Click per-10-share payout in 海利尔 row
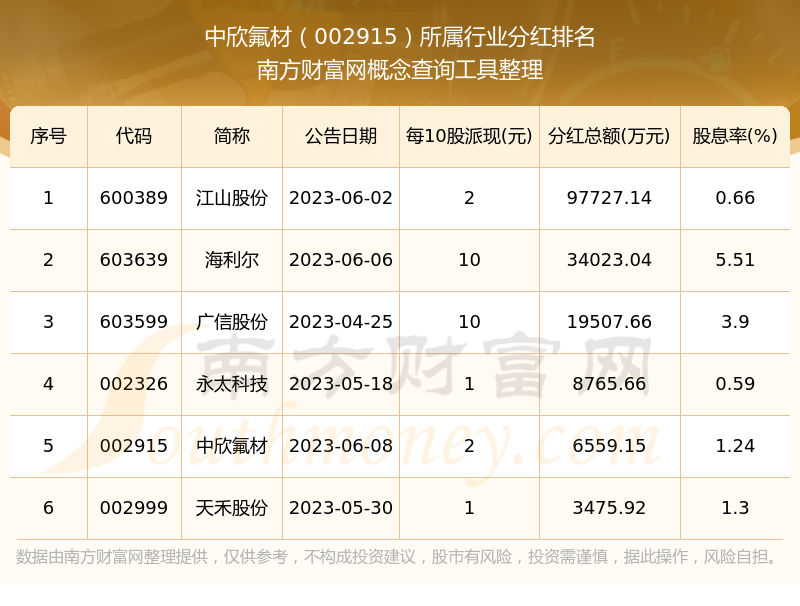This screenshot has width=800, height=606. coord(469,260)
